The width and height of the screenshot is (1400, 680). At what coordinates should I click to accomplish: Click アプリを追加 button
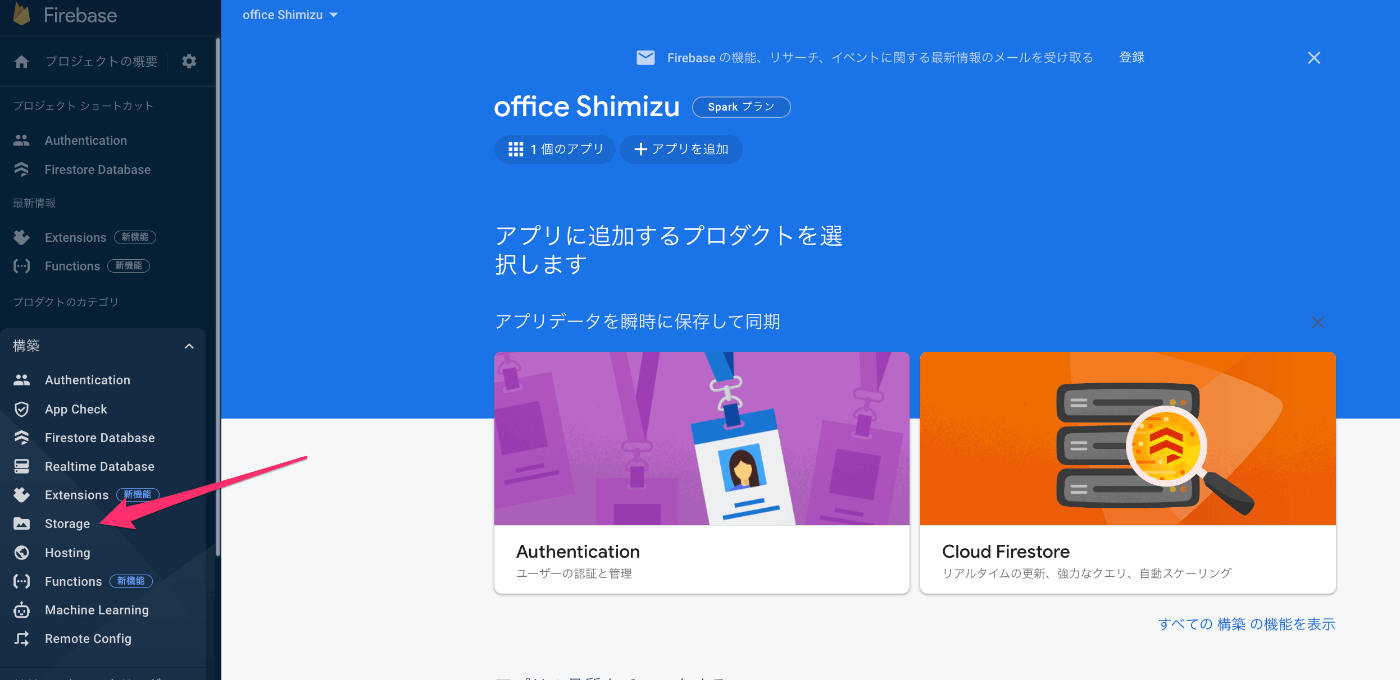[x=681, y=149]
